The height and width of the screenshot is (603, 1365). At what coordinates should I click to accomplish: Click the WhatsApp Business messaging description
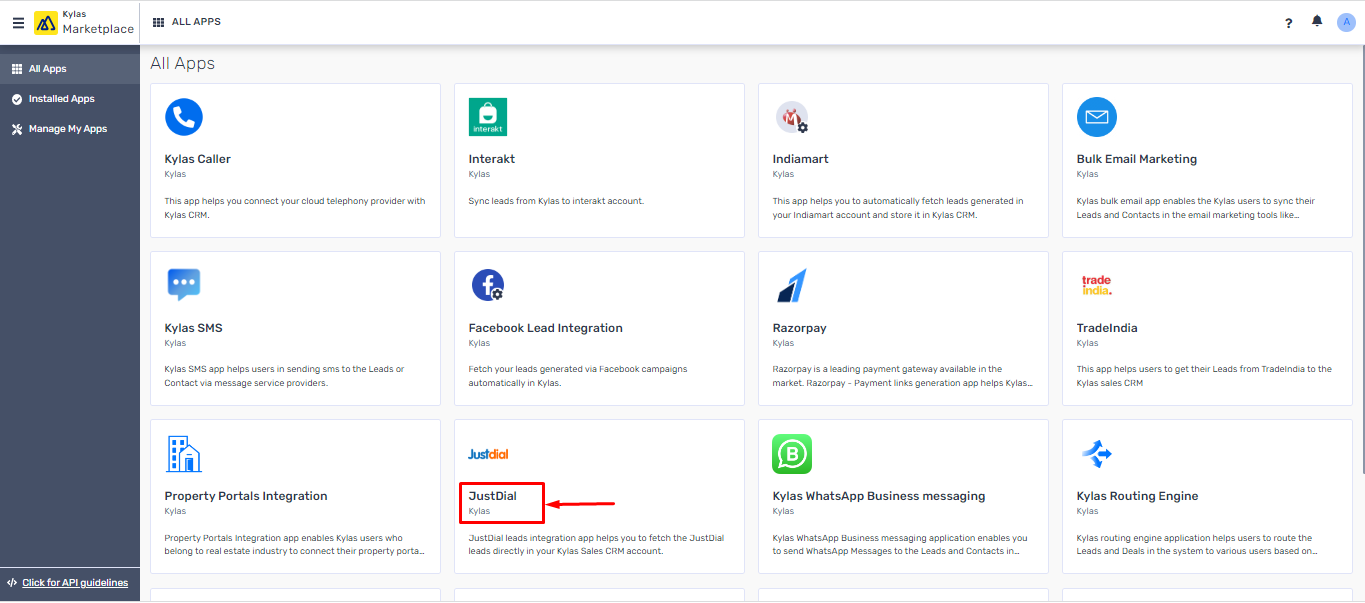(900, 544)
